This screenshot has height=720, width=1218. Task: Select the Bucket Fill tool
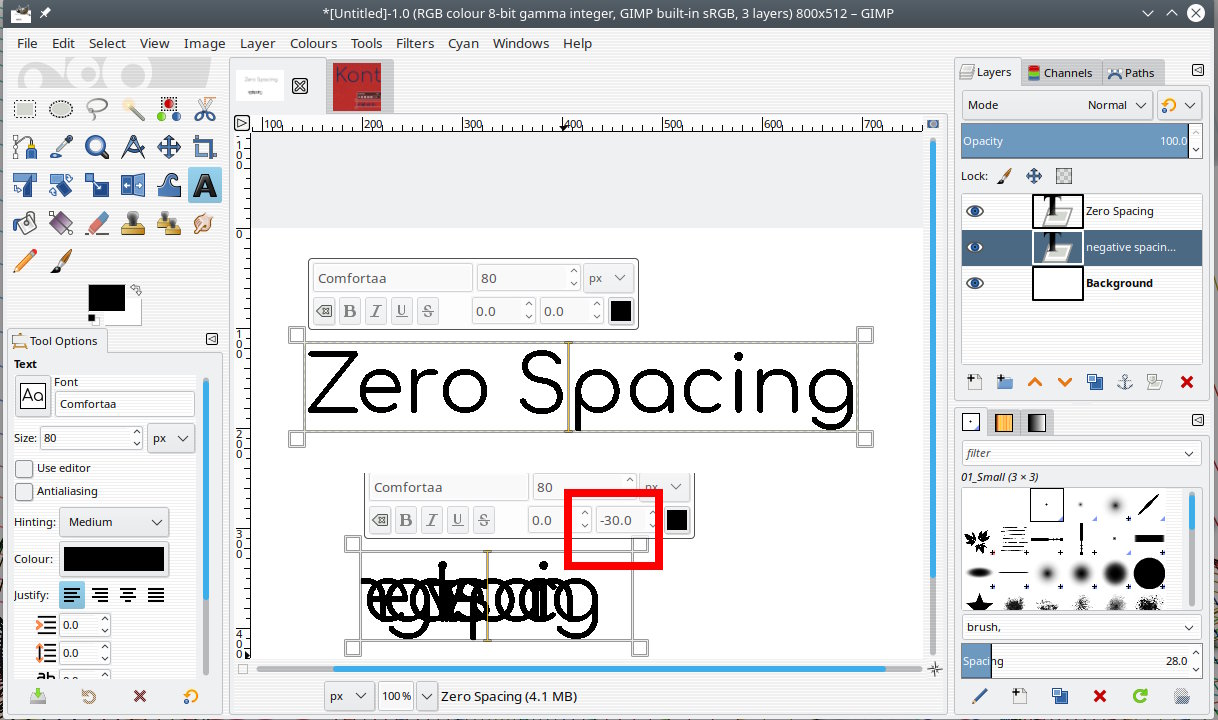(25, 222)
